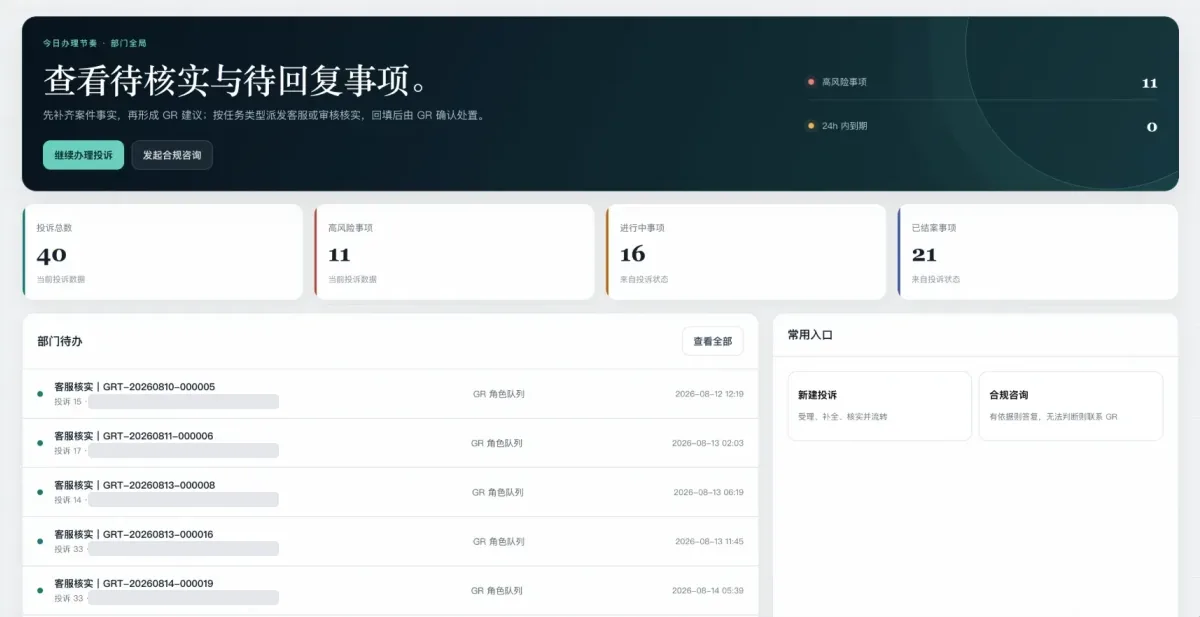This screenshot has height=617, width=1200.
Task: Click the green status dot beside GRT-20260811-000006
Action: [40, 443]
